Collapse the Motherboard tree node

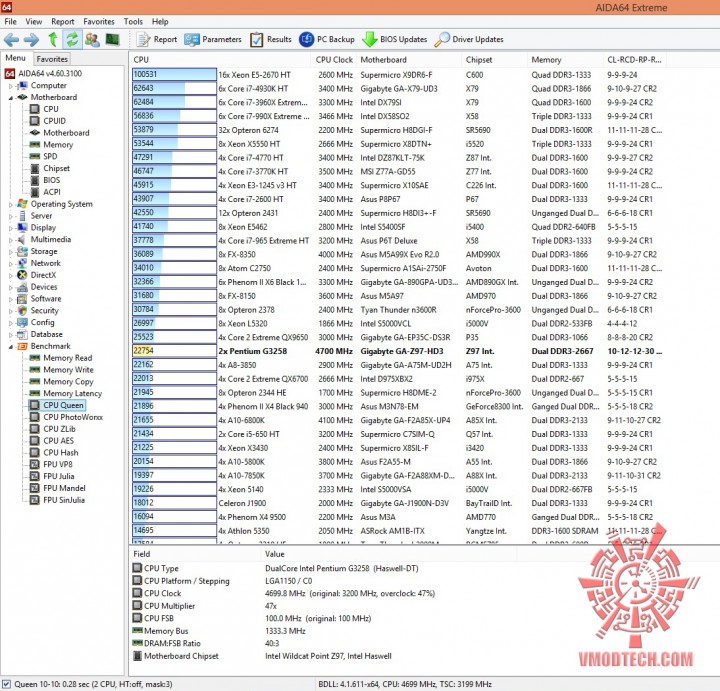(11, 97)
